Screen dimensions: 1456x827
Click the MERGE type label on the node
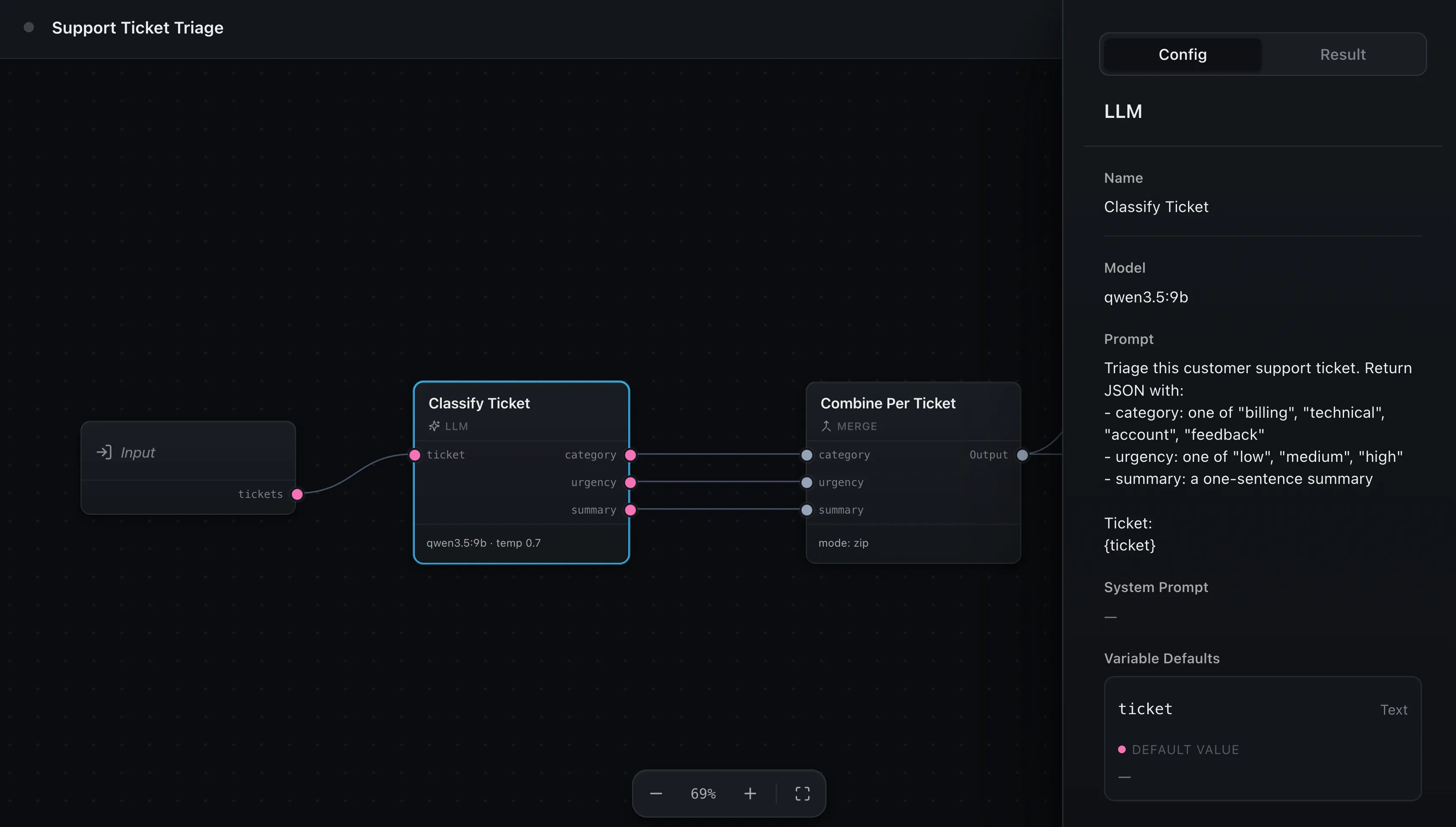pos(857,426)
